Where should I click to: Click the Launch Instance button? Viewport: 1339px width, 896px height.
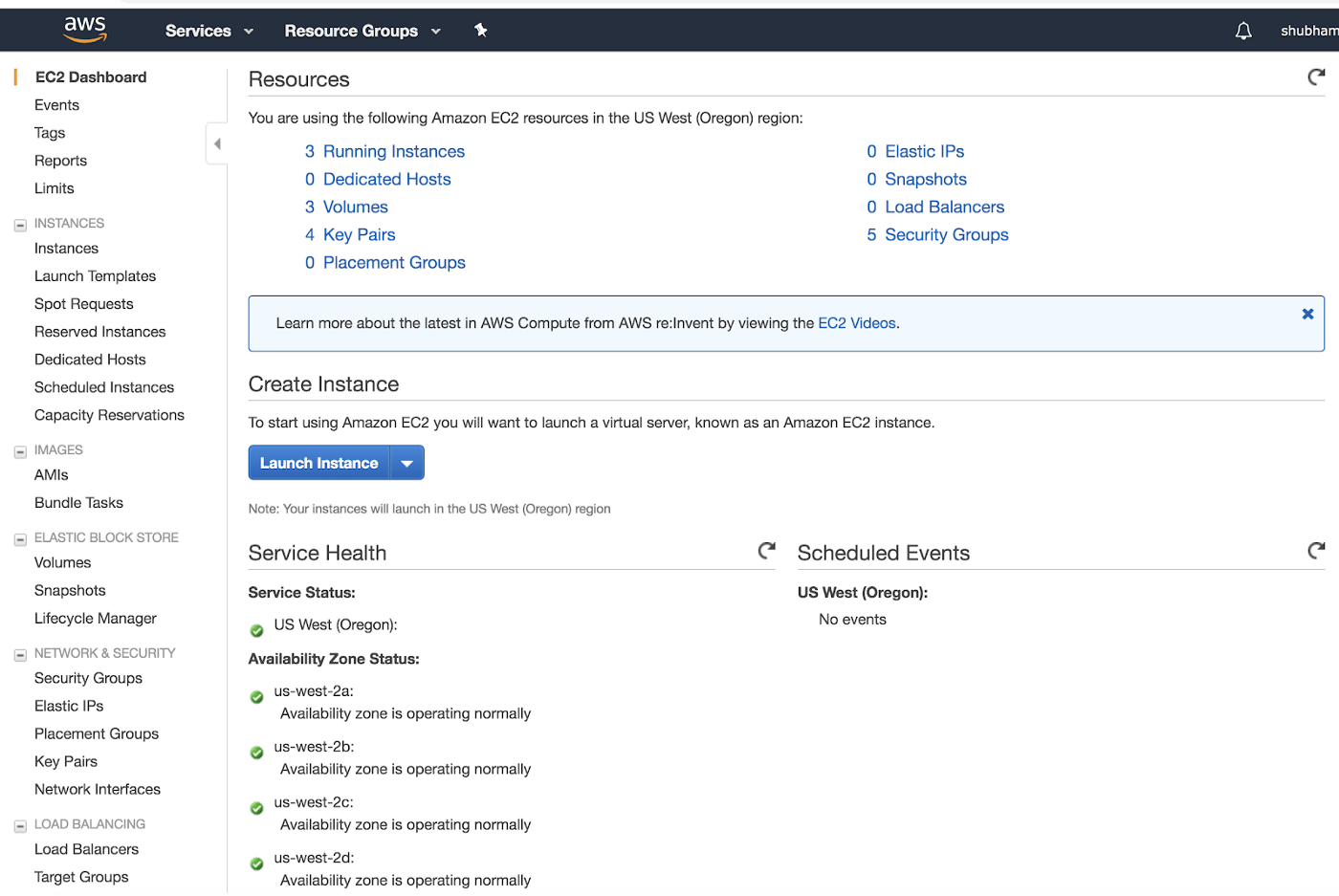[x=319, y=463]
